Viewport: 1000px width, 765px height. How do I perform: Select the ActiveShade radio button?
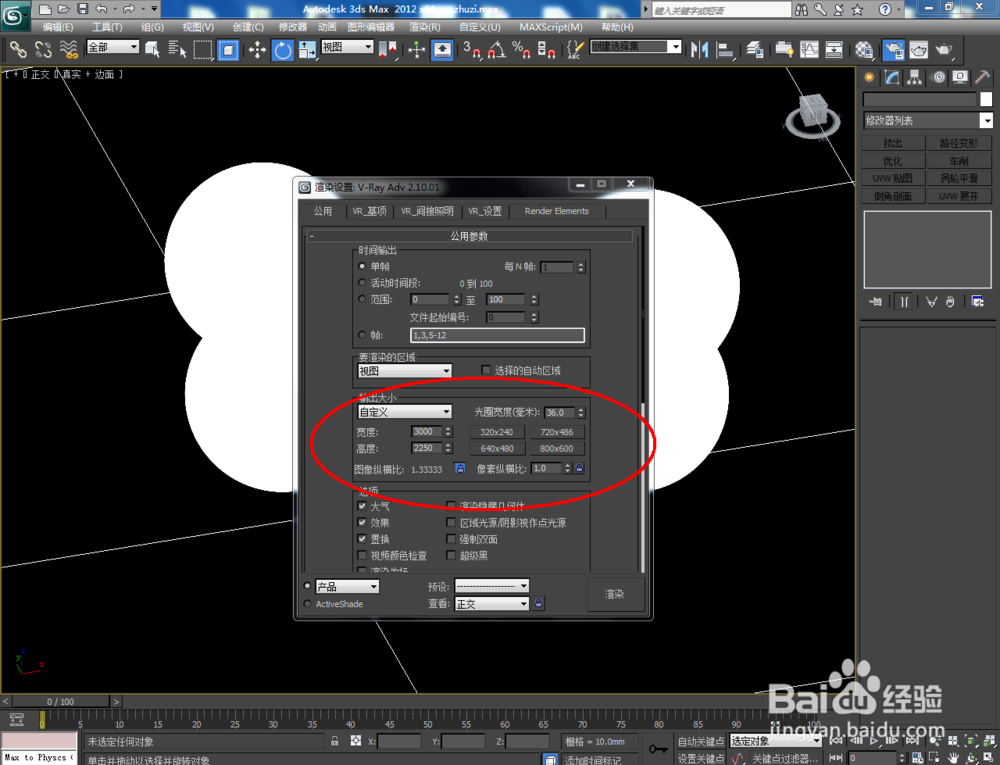(307, 604)
